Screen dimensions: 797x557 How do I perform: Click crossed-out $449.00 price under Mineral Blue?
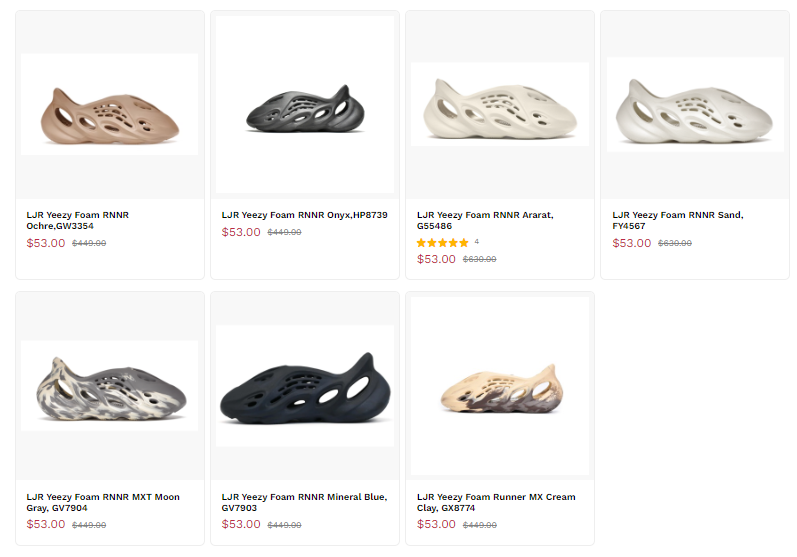click(x=284, y=525)
